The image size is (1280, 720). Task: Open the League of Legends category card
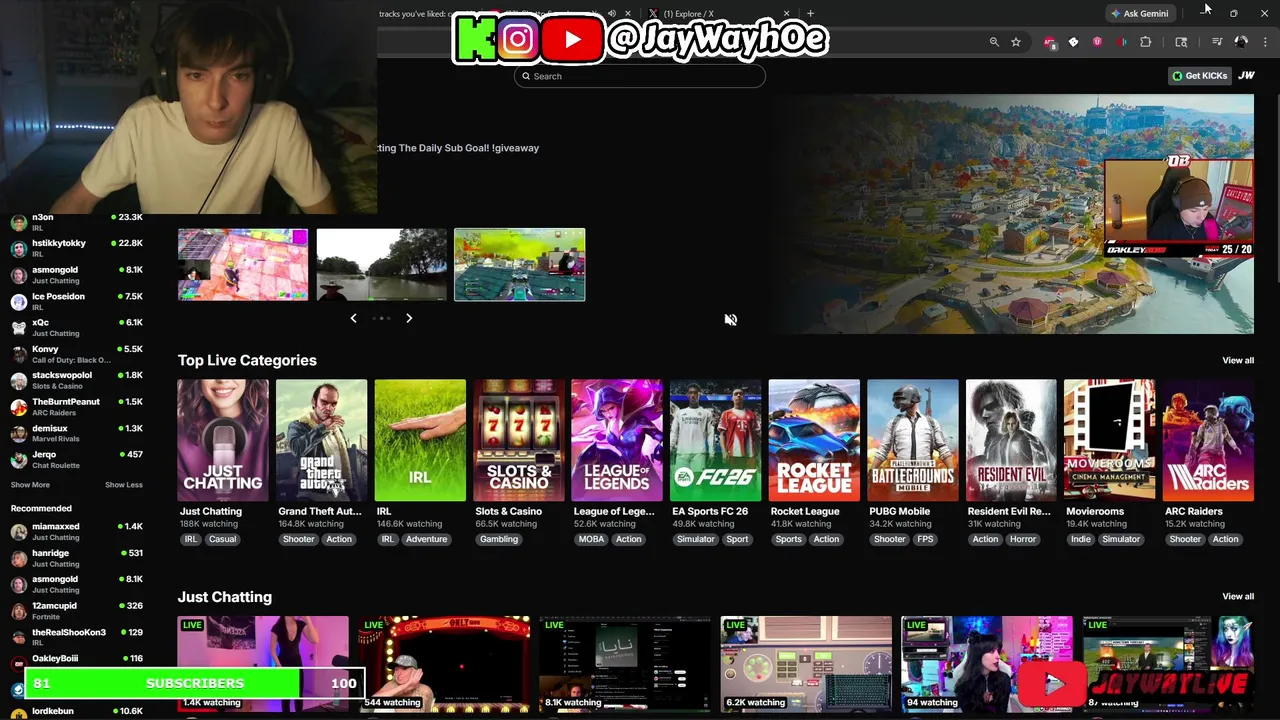coord(617,440)
